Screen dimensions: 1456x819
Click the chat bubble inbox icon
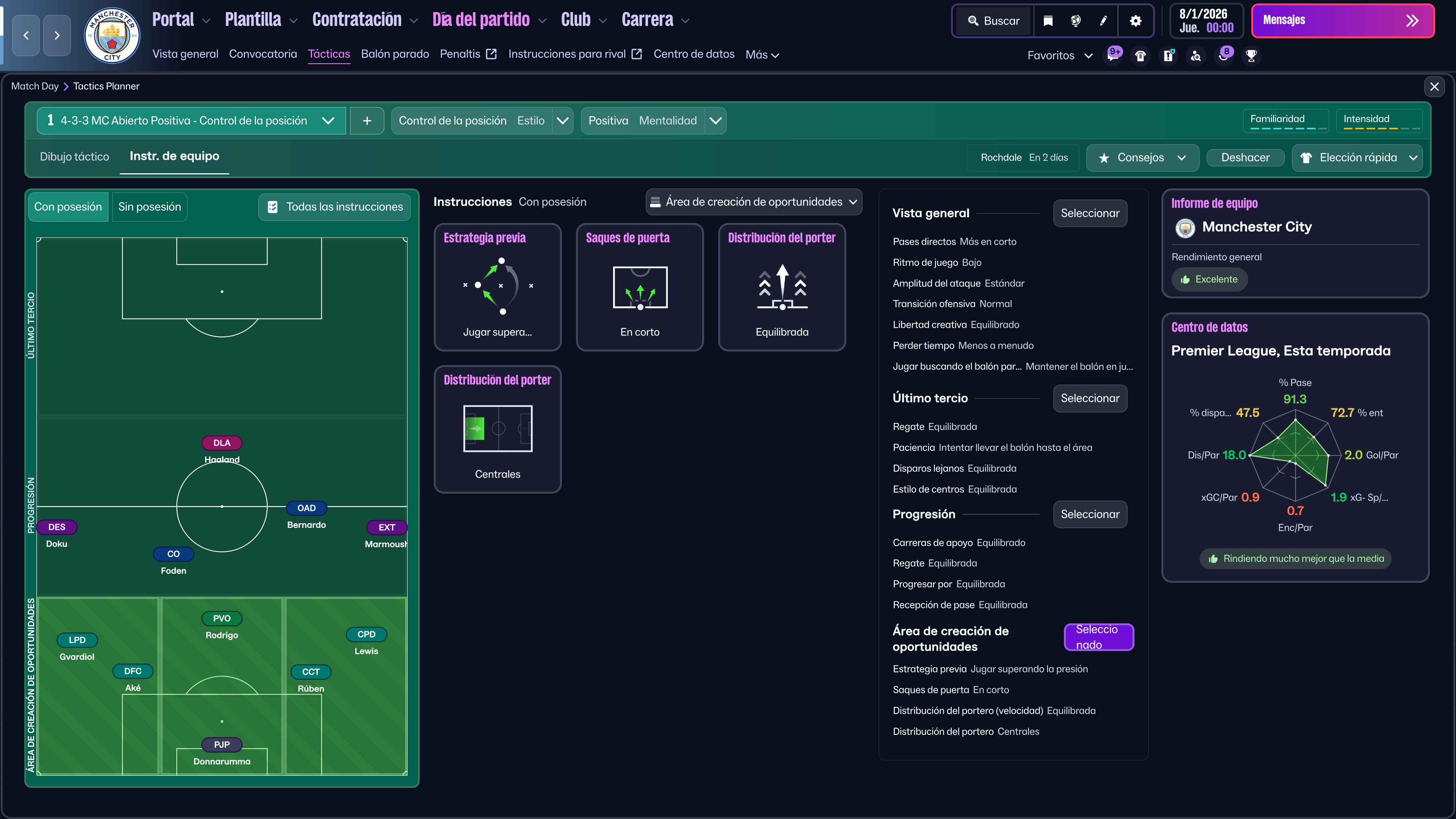1113,55
